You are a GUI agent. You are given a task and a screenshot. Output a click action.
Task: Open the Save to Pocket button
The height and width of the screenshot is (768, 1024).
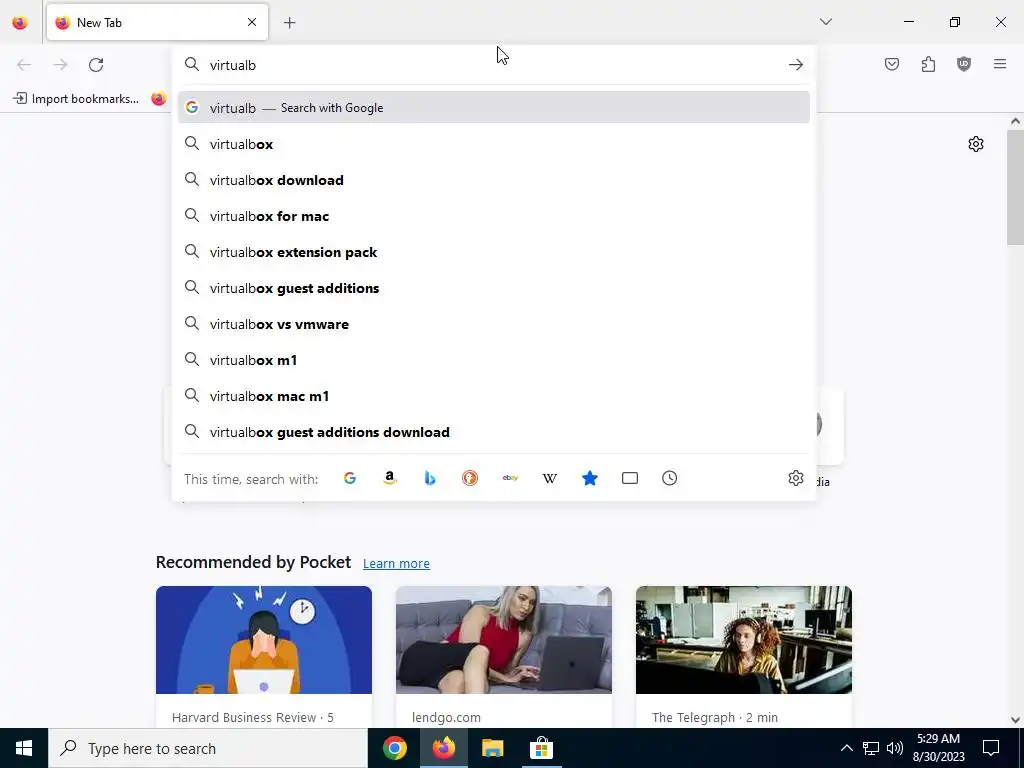(x=892, y=64)
